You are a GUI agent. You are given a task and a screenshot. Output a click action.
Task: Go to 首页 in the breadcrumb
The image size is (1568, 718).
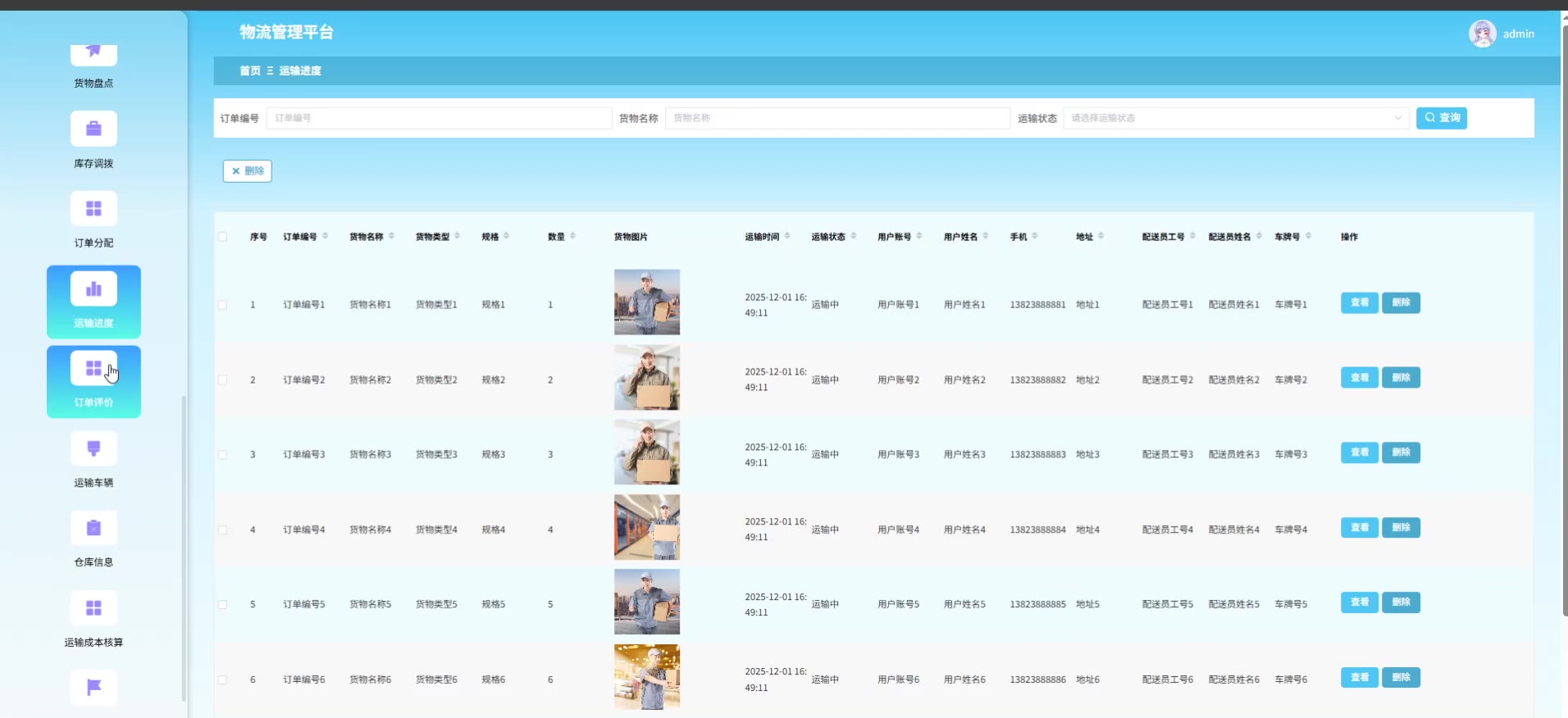pos(249,71)
